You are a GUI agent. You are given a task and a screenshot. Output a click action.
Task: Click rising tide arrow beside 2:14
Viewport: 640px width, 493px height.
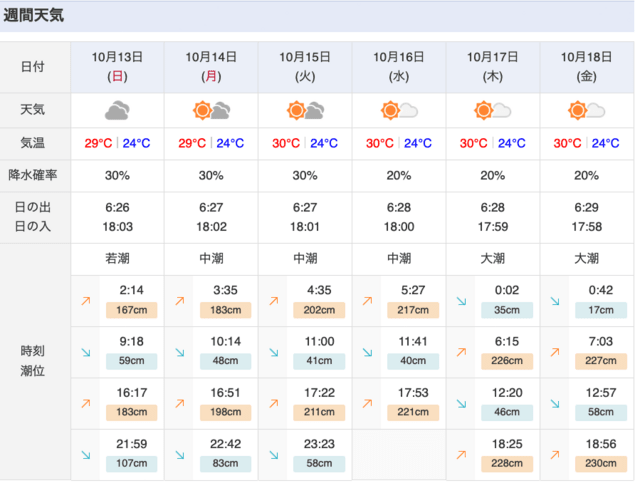(x=86, y=301)
